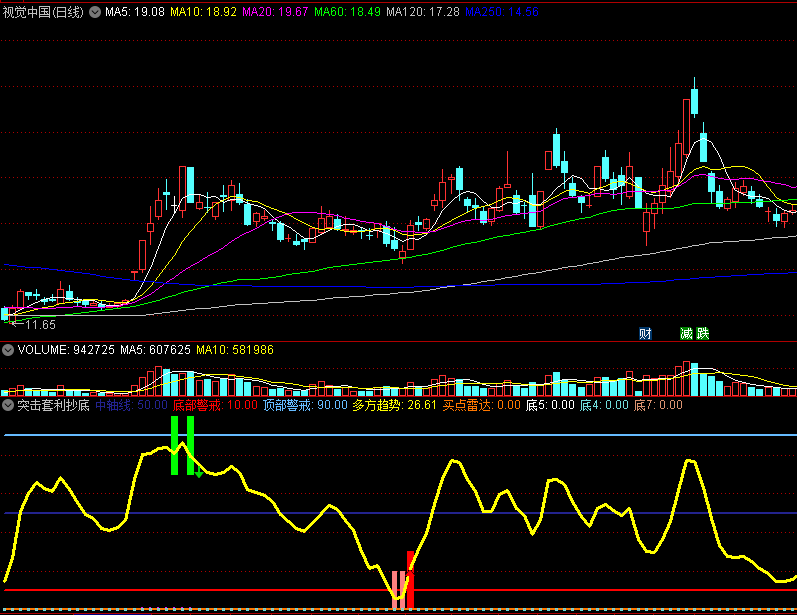The width and height of the screenshot is (797, 615).
Task: Click the solid red buy signal bar
Action: click(410, 580)
